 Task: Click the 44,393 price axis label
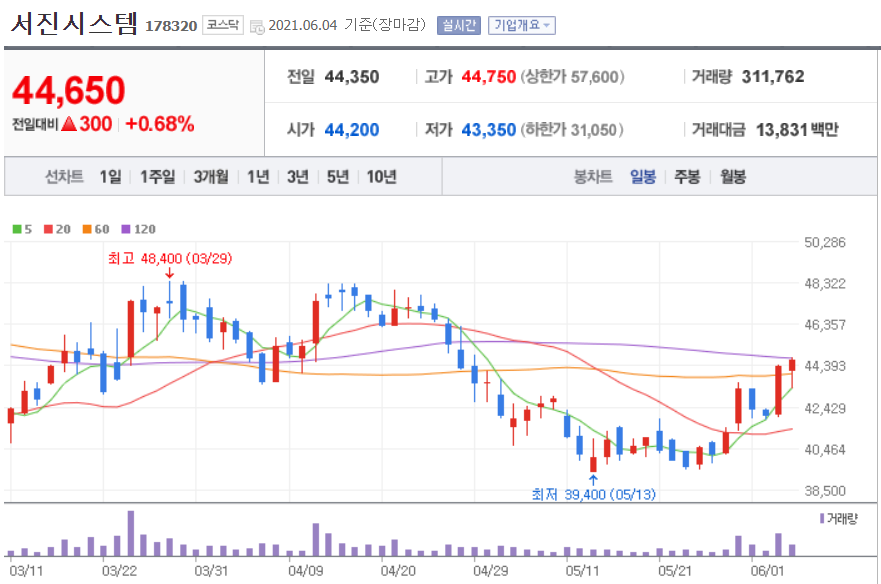(825, 366)
